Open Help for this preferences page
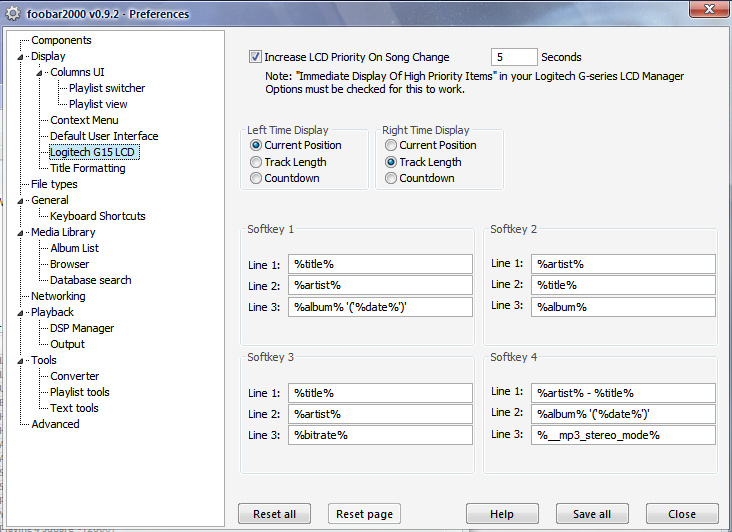This screenshot has height=532, width=732. point(502,514)
